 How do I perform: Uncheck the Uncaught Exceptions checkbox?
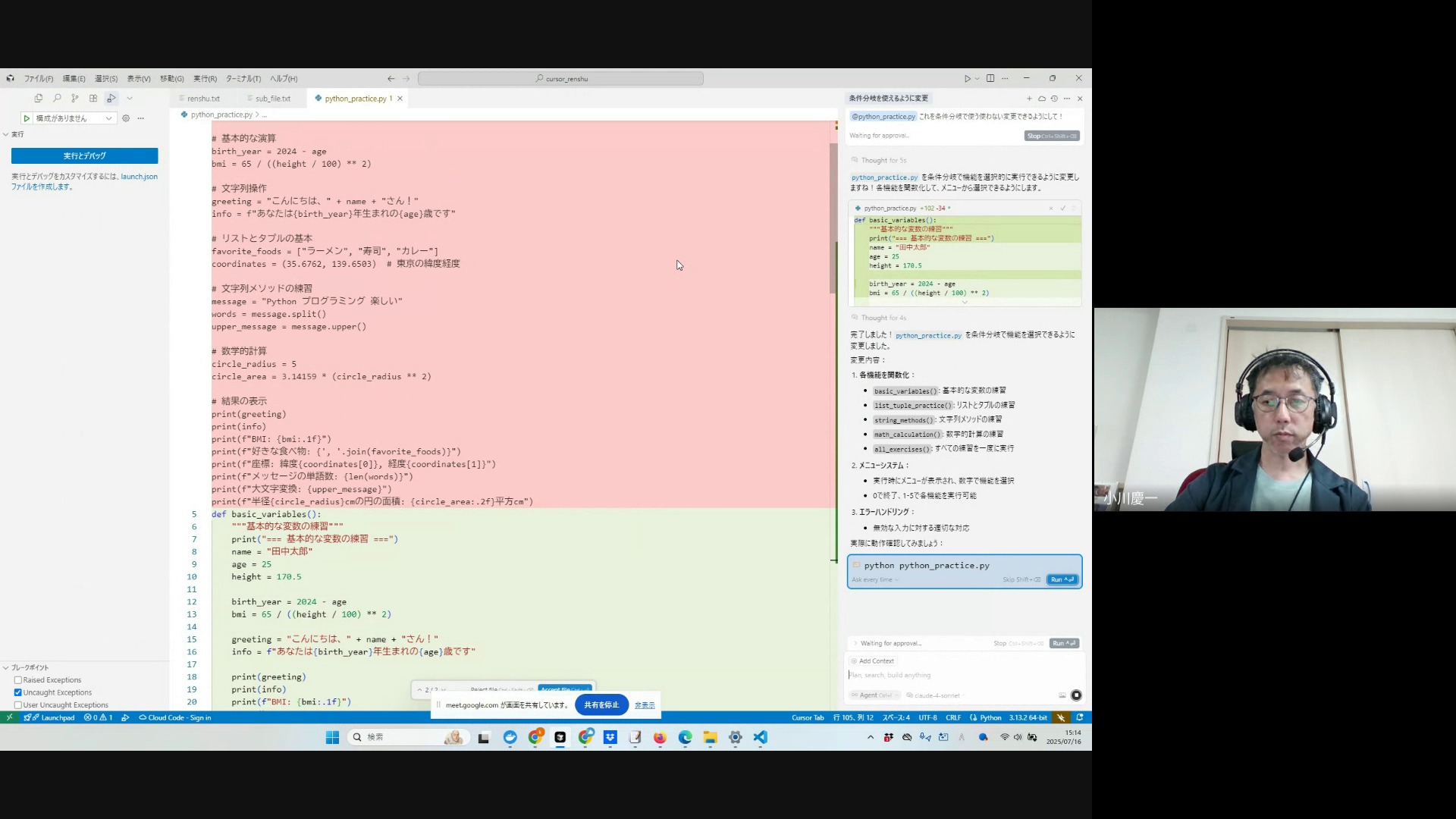[x=18, y=692]
